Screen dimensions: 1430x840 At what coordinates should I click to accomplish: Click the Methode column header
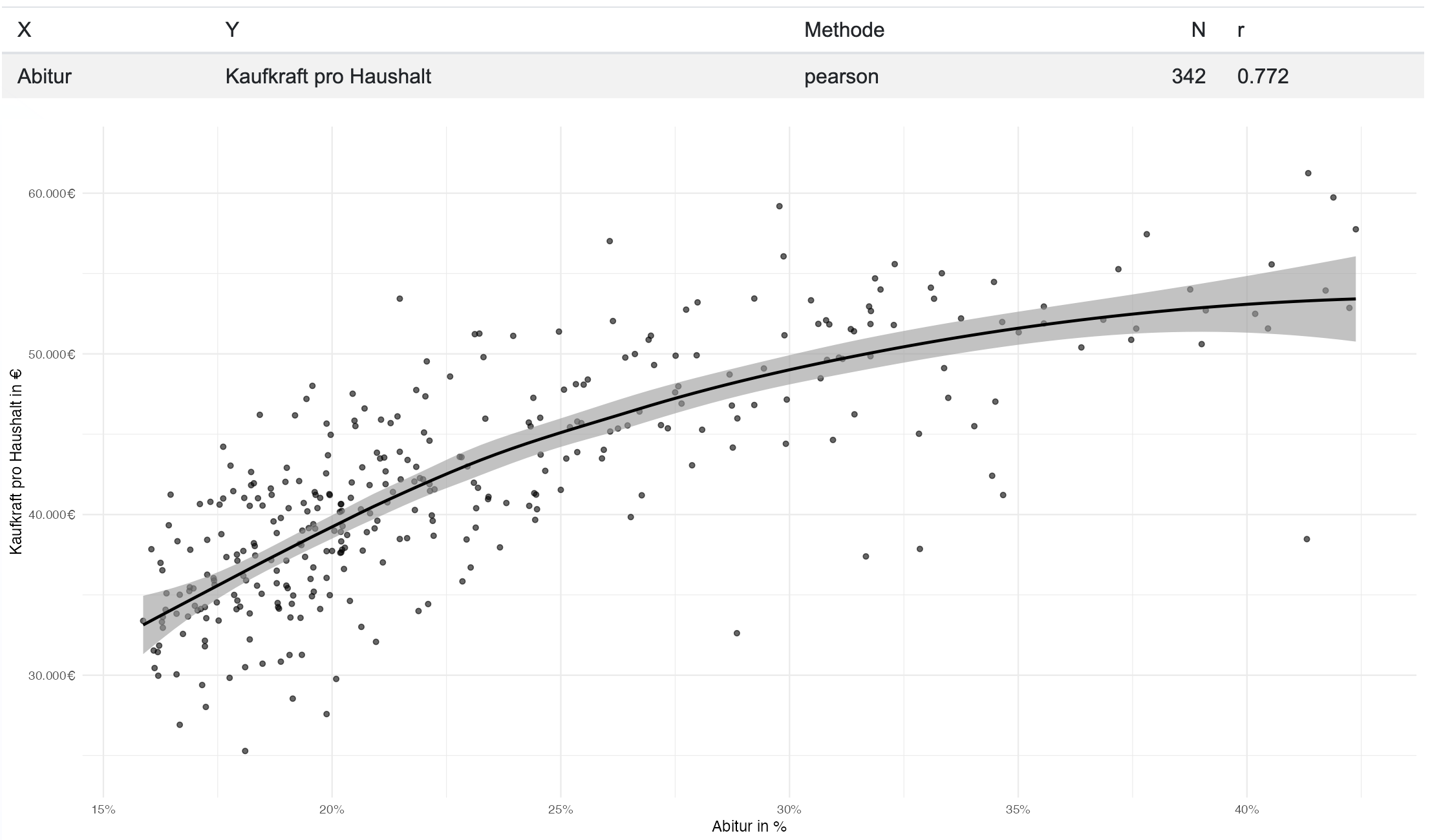844,30
